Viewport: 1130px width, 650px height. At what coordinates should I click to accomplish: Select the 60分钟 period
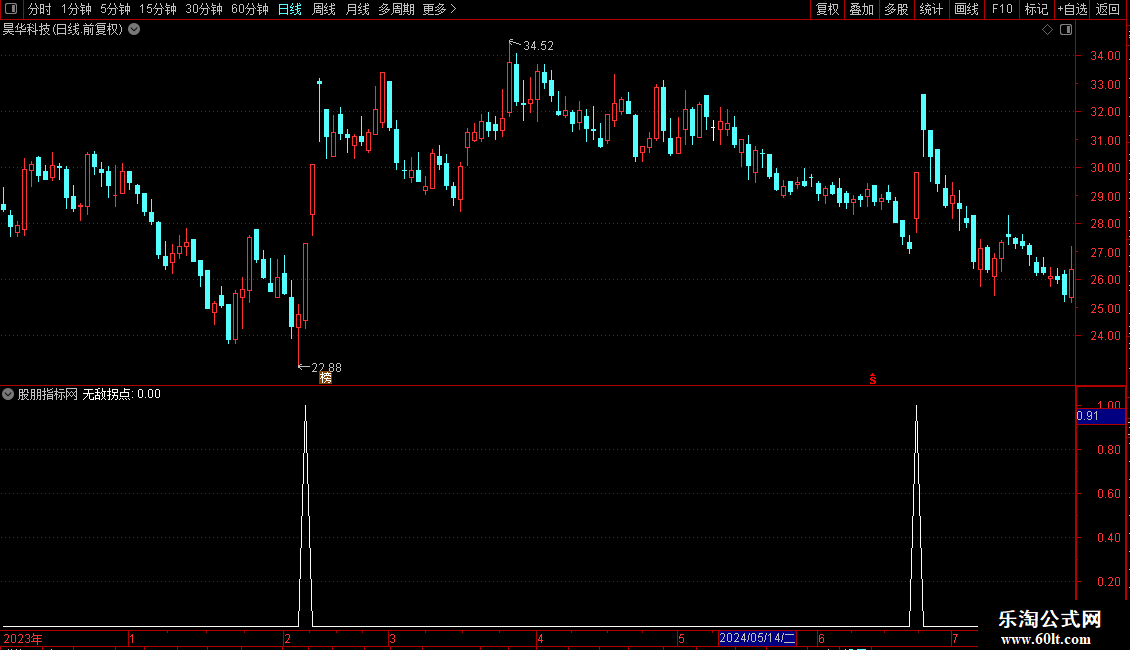[x=249, y=9]
